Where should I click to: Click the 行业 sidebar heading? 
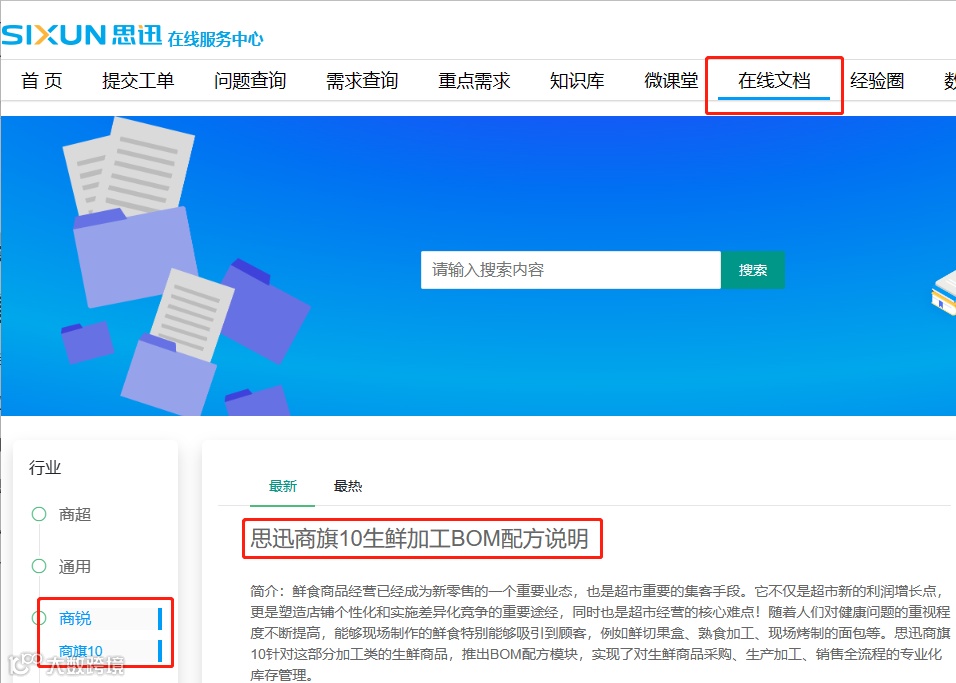point(45,468)
